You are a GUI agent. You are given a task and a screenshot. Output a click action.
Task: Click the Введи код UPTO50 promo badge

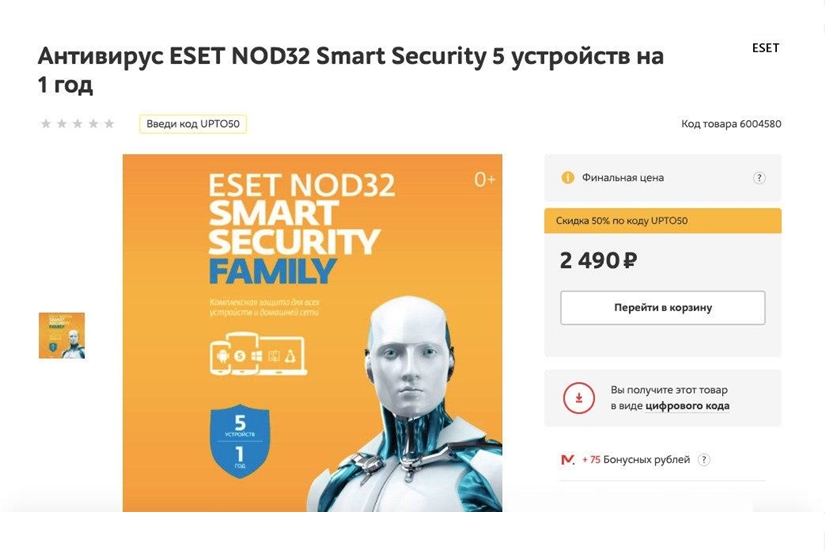(x=193, y=124)
